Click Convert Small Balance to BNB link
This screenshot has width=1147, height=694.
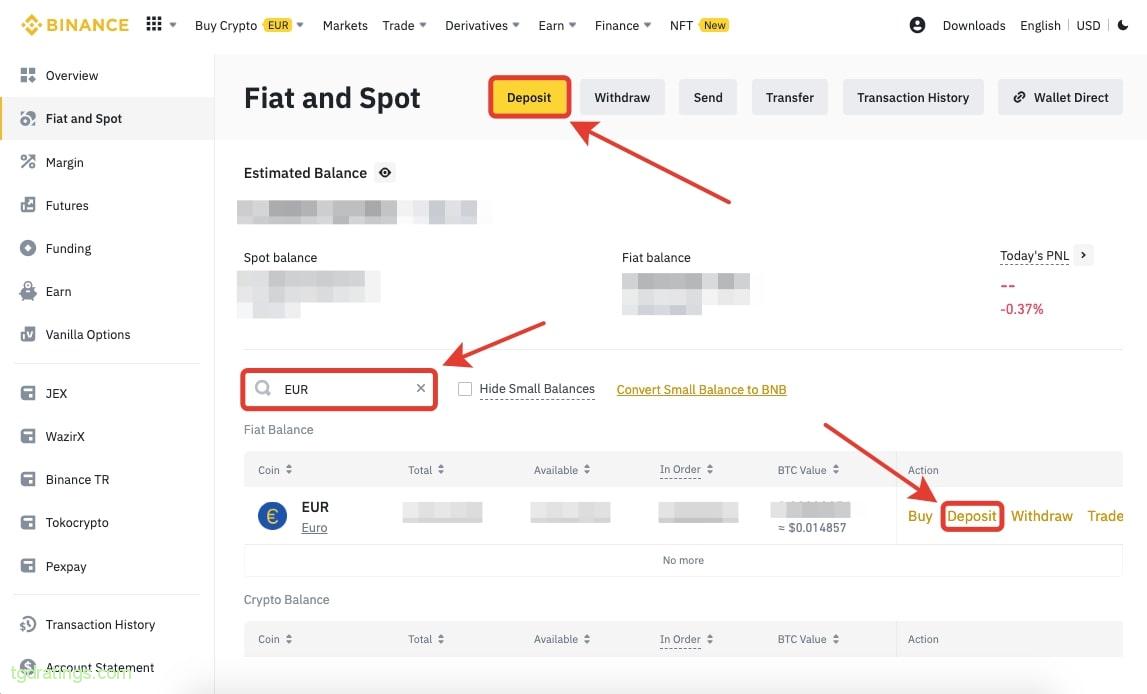(x=701, y=389)
